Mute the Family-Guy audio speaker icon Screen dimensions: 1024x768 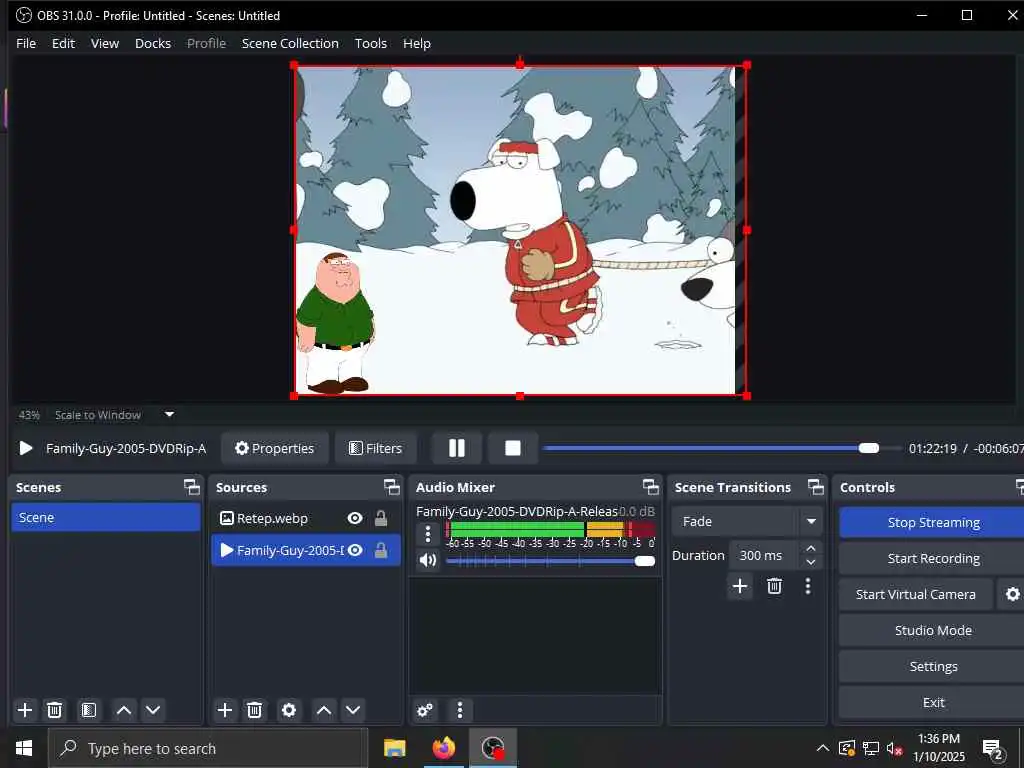click(428, 560)
